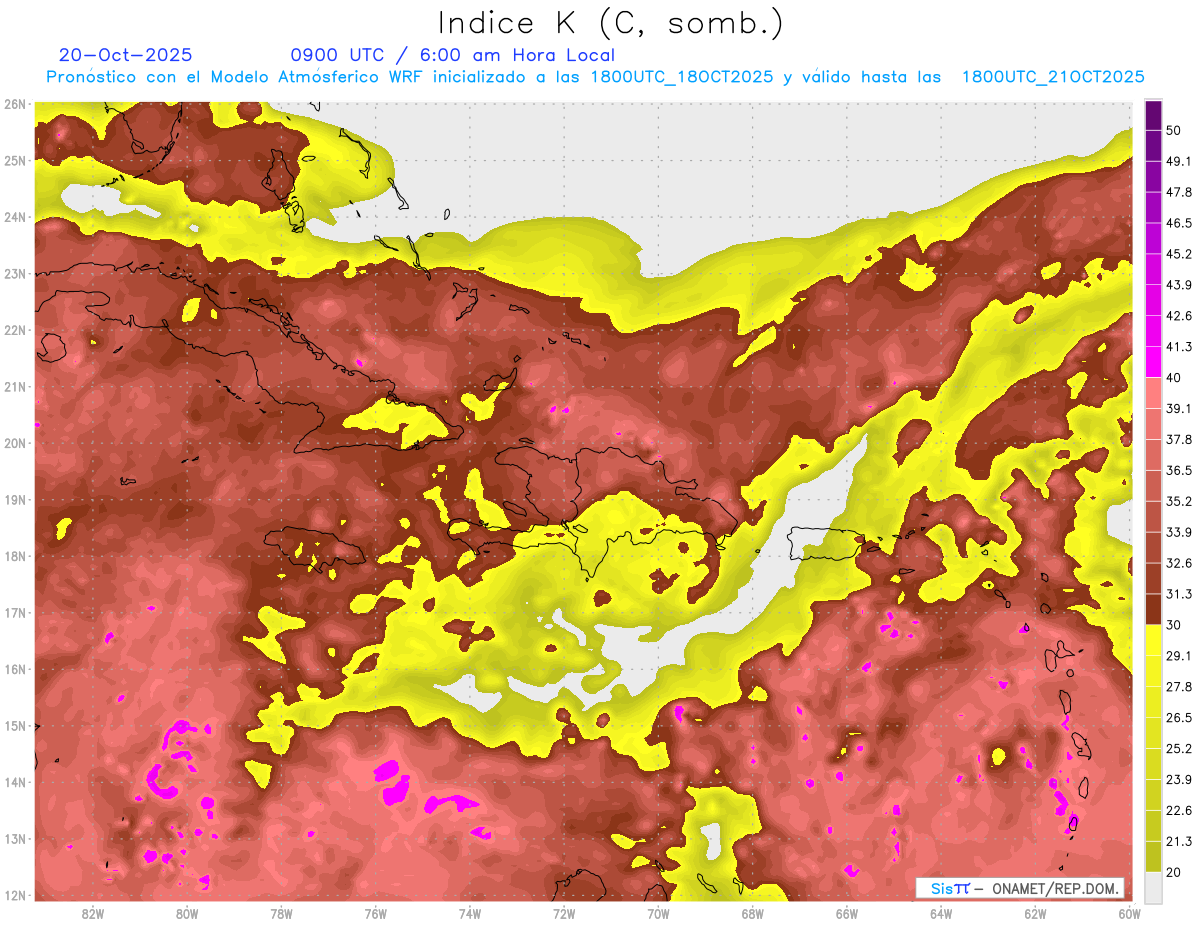Click the 12N latitude axis label

click(15, 895)
